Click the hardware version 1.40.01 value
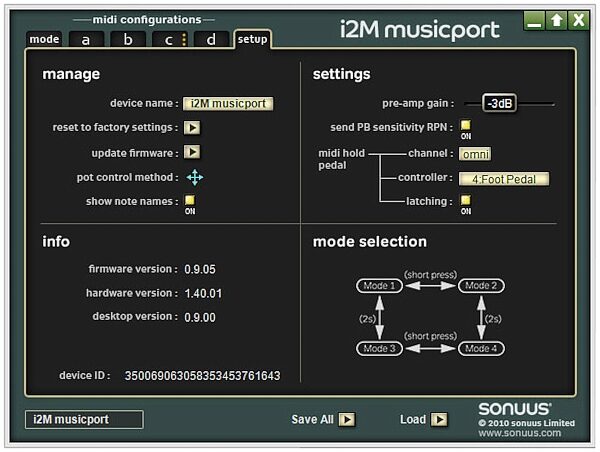This screenshot has height=452, width=600. [203, 293]
